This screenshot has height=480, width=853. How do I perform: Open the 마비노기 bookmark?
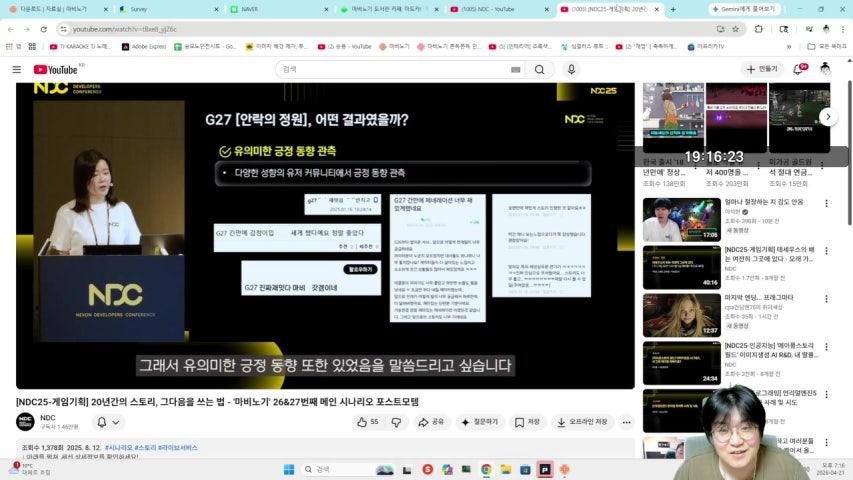394,47
